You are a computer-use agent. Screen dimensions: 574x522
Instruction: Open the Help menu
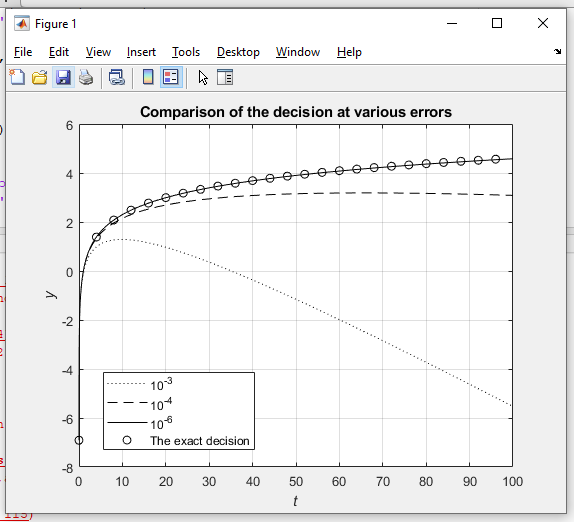click(349, 52)
